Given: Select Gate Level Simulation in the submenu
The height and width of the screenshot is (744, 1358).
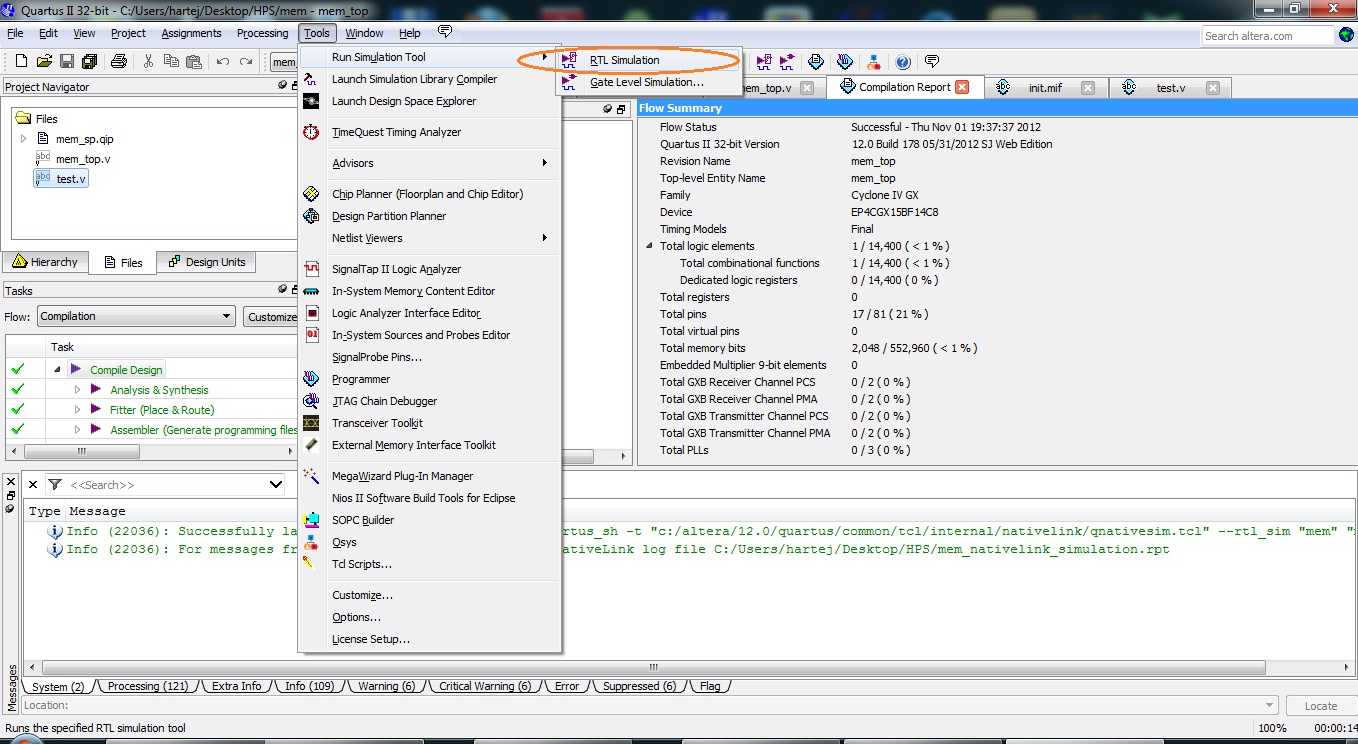Looking at the screenshot, I should [x=646, y=82].
